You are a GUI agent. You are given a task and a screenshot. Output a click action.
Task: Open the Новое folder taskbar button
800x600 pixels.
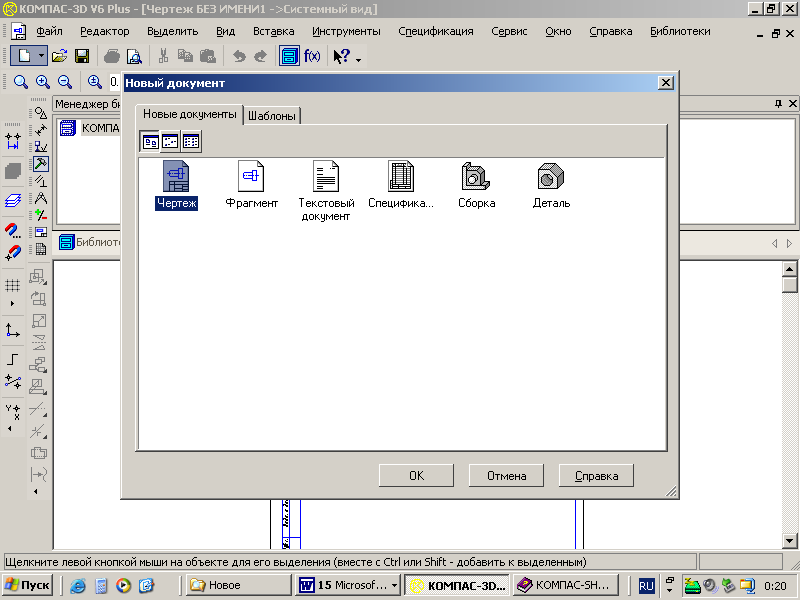coord(238,585)
